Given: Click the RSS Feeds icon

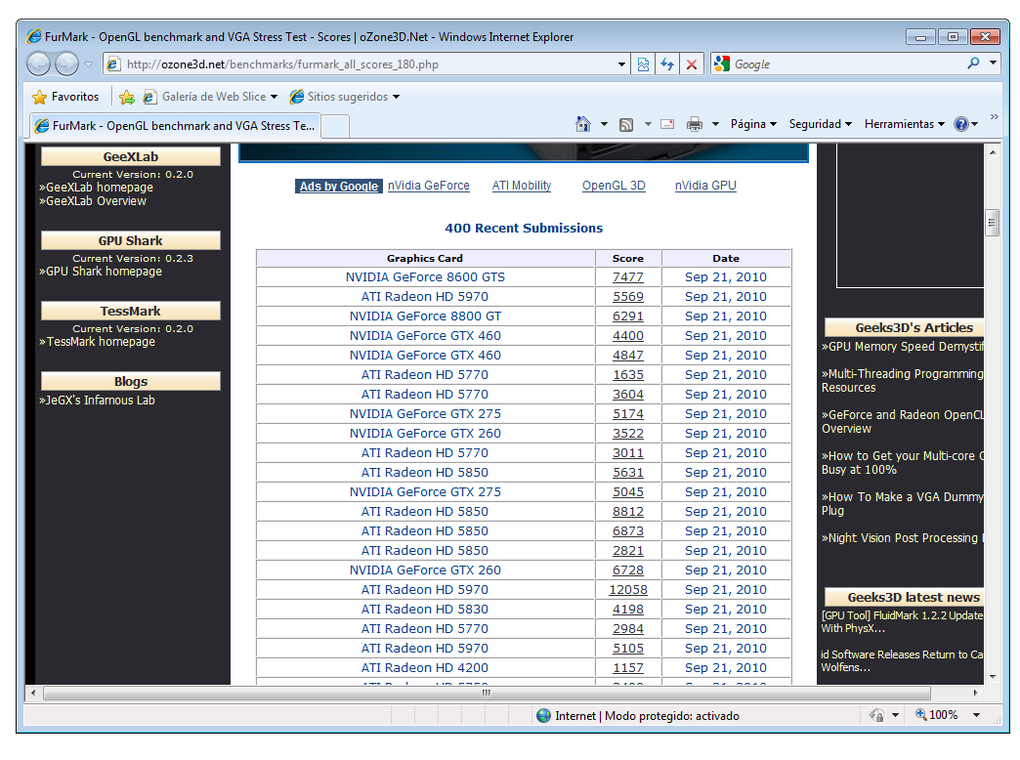Looking at the screenshot, I should 626,124.
